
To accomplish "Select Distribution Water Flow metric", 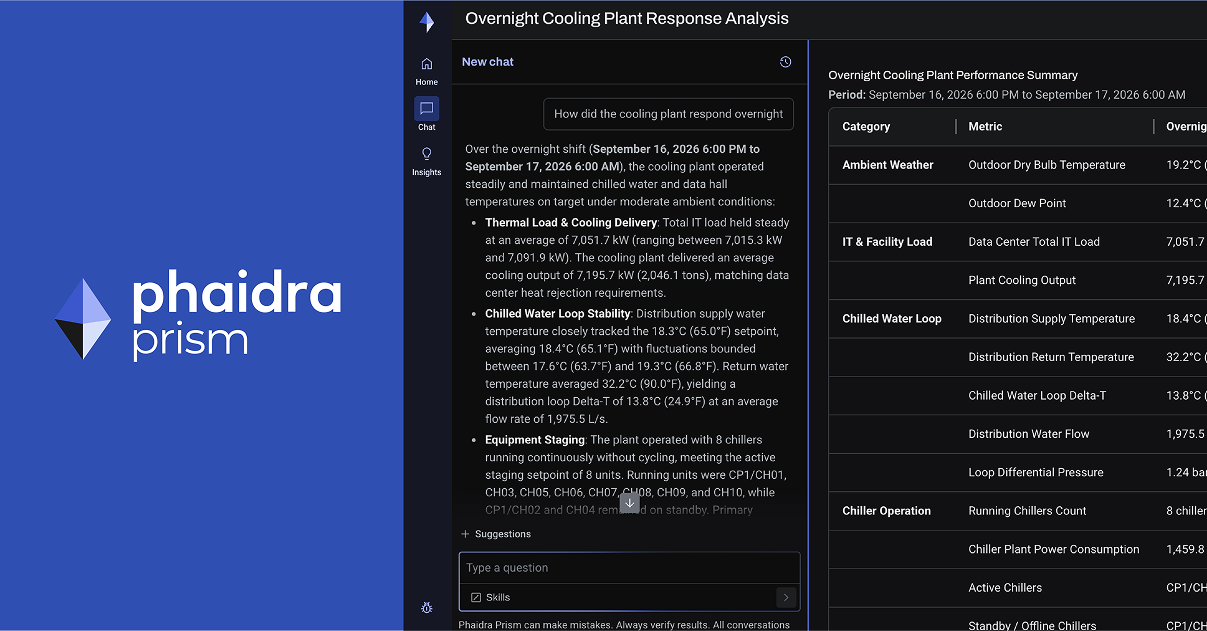I will (1029, 434).
